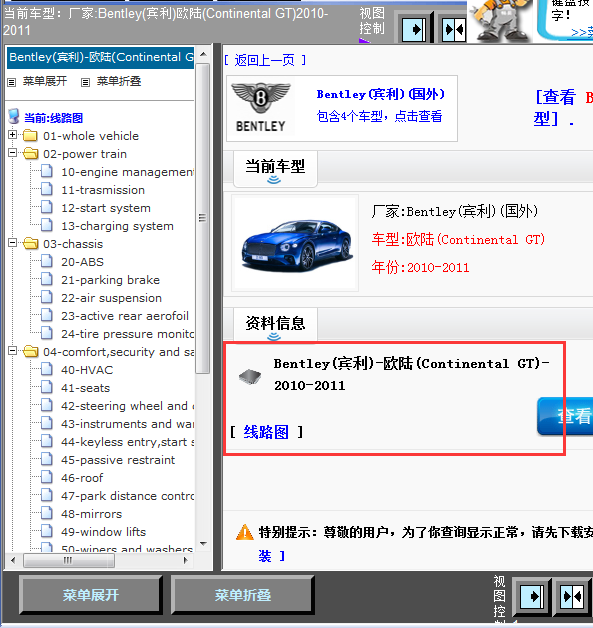Click tree panel scroll-up arrow
Viewport: 593px width, 628px height.
click(203, 54)
